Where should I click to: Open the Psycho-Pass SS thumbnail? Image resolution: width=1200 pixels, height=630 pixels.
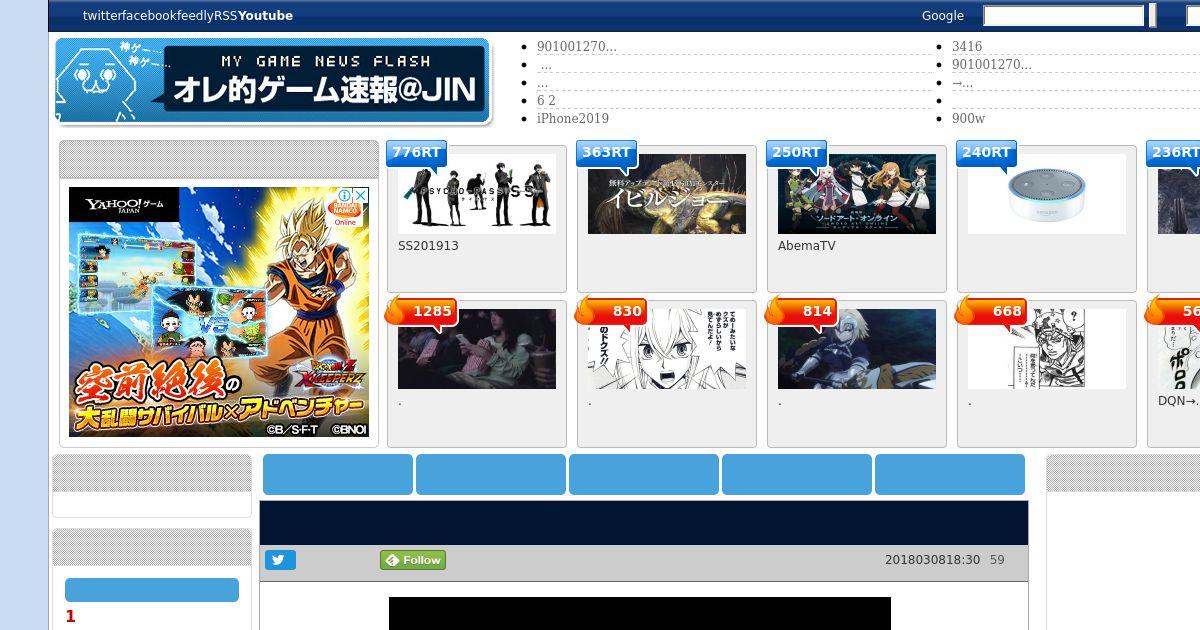[477, 194]
